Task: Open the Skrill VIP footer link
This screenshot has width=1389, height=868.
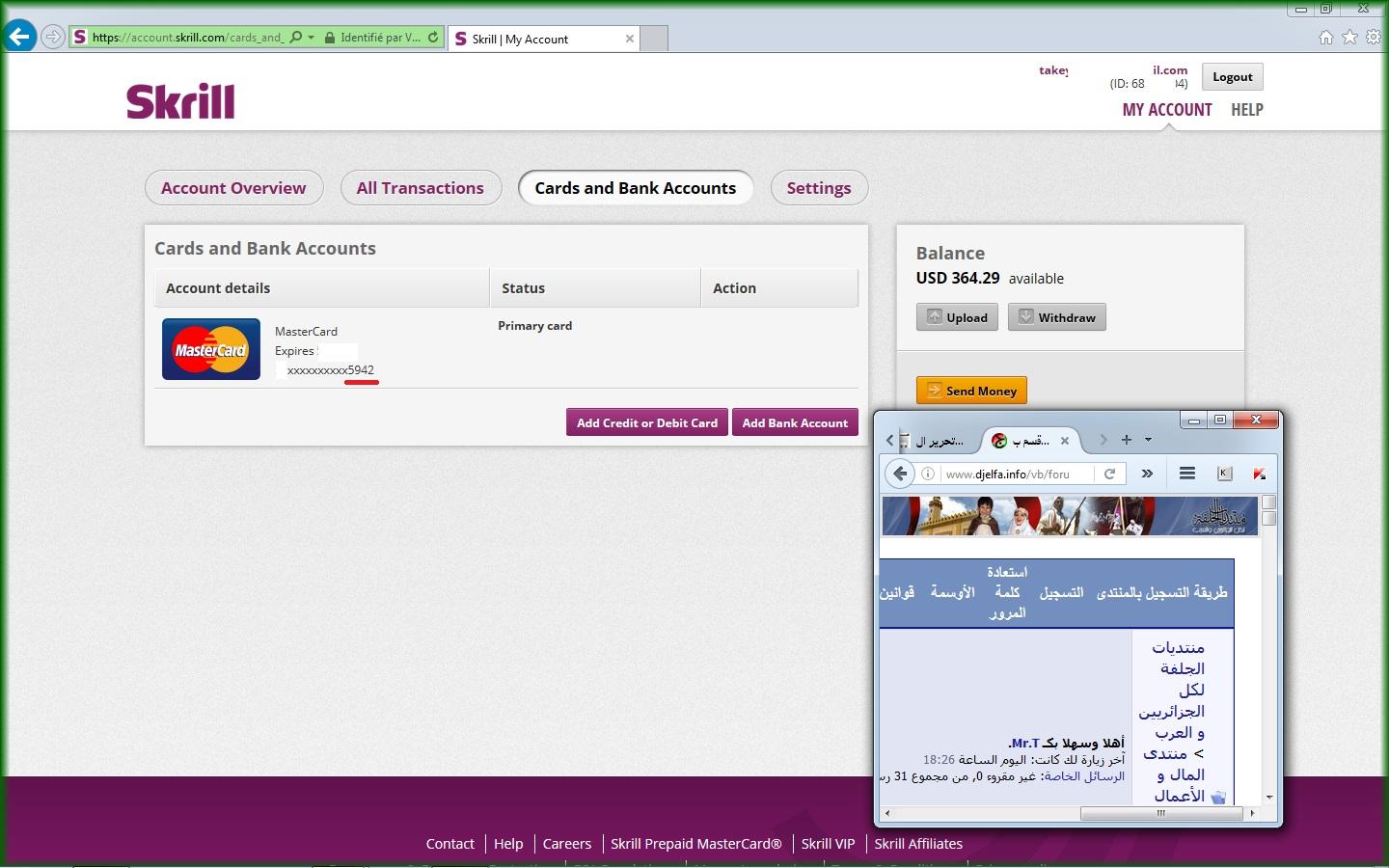Action: [829, 844]
